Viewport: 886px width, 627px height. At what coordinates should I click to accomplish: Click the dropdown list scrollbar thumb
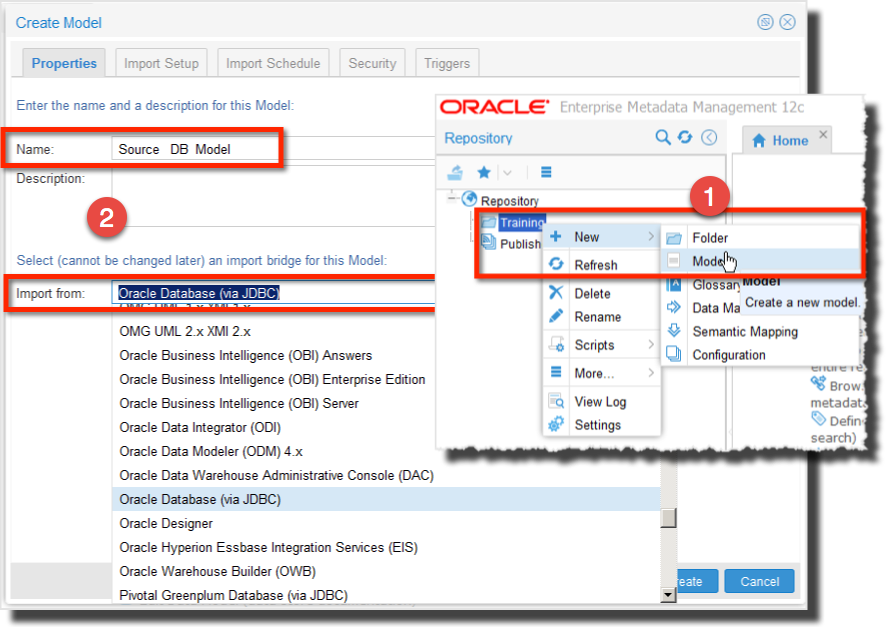point(668,518)
